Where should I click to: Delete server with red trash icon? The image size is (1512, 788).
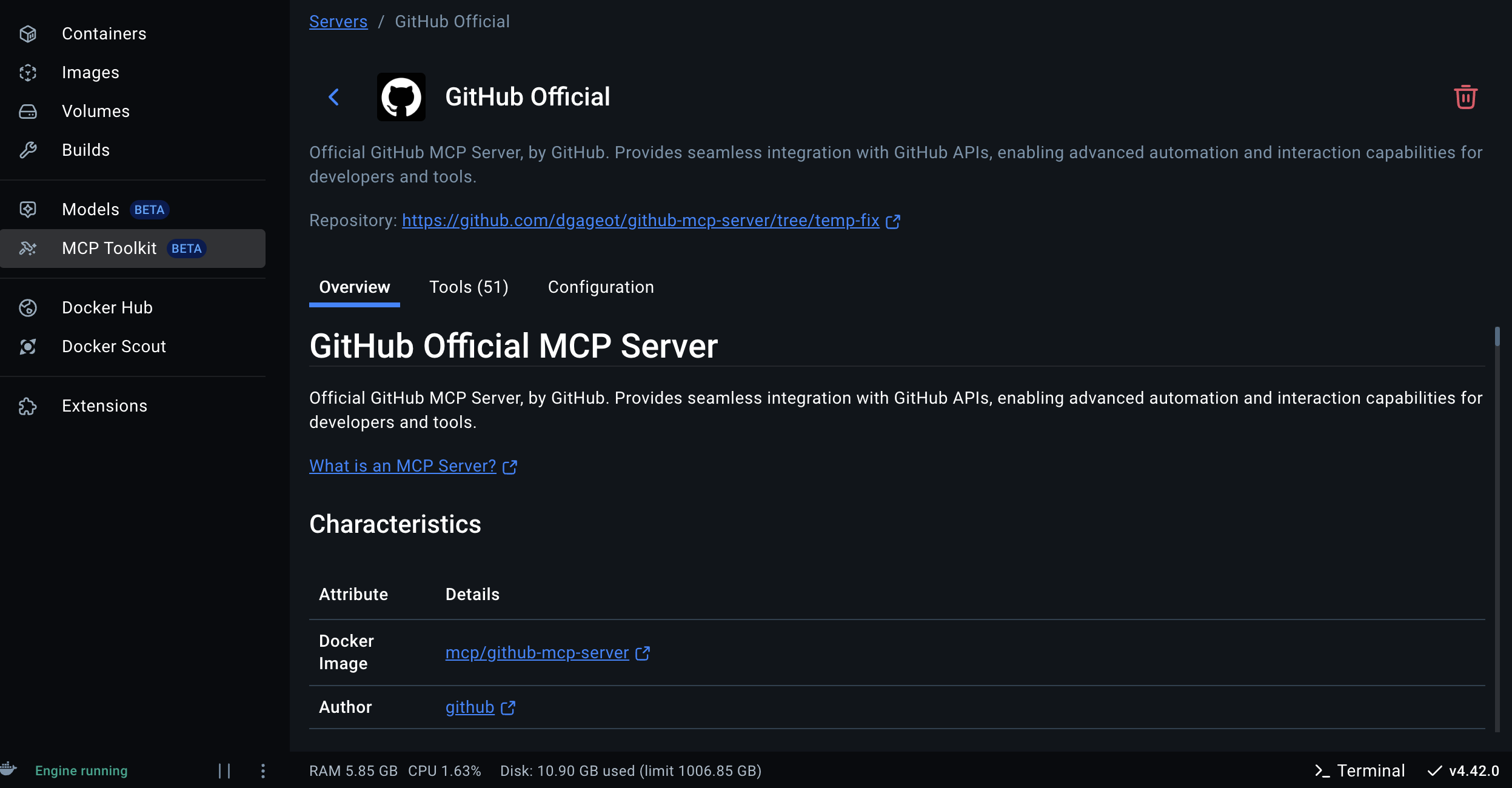pos(1465,97)
